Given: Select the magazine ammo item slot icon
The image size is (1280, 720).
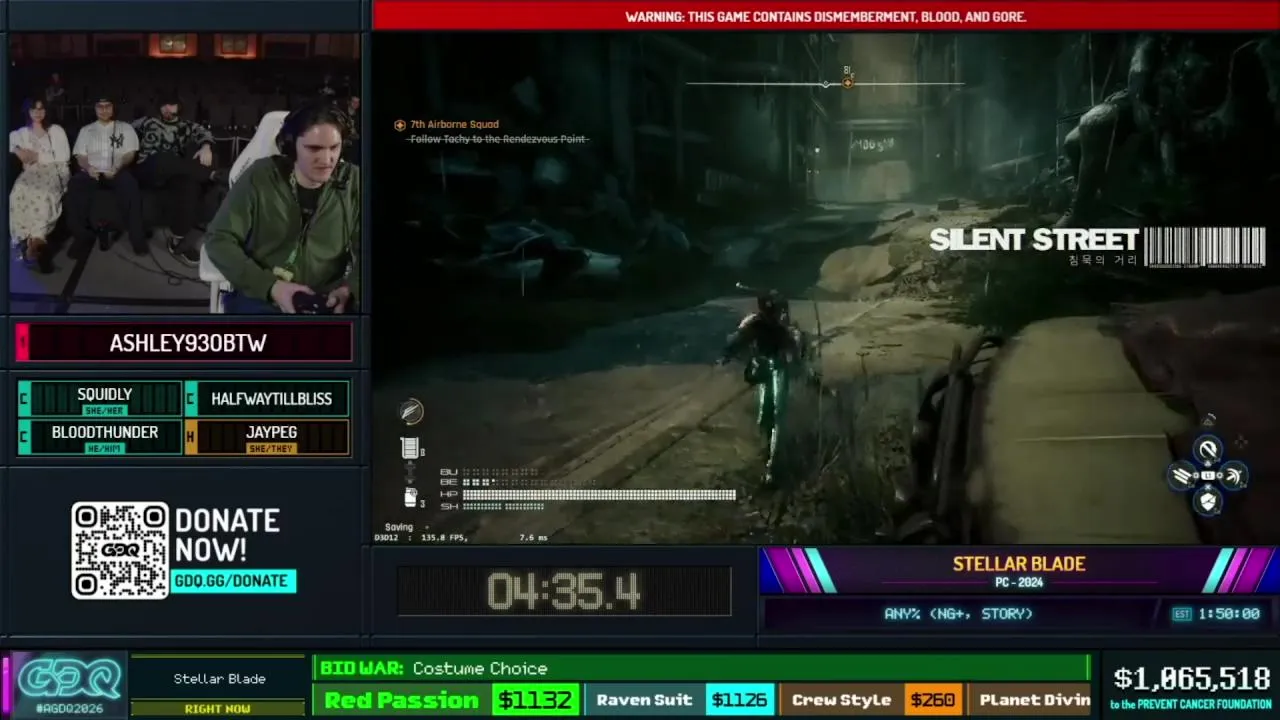Looking at the screenshot, I should (x=410, y=449).
